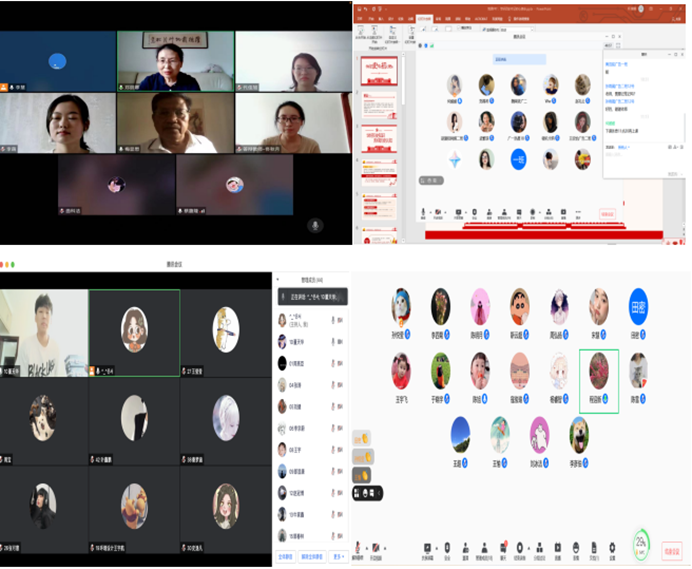Expand the More dropdown below the member list
Screen dimensions: 692x569
coord(337,556)
